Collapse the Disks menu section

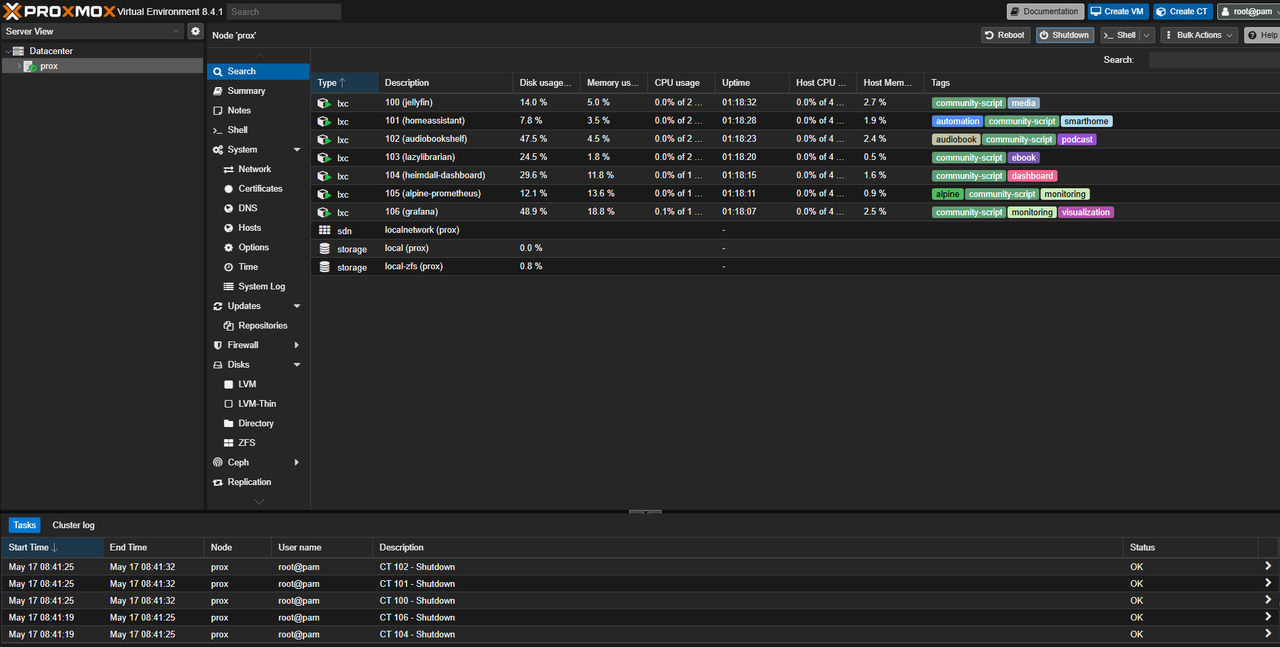click(x=297, y=365)
